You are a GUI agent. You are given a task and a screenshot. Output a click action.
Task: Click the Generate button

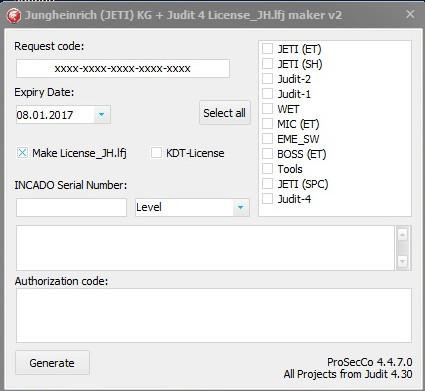pyautogui.click(x=52, y=363)
